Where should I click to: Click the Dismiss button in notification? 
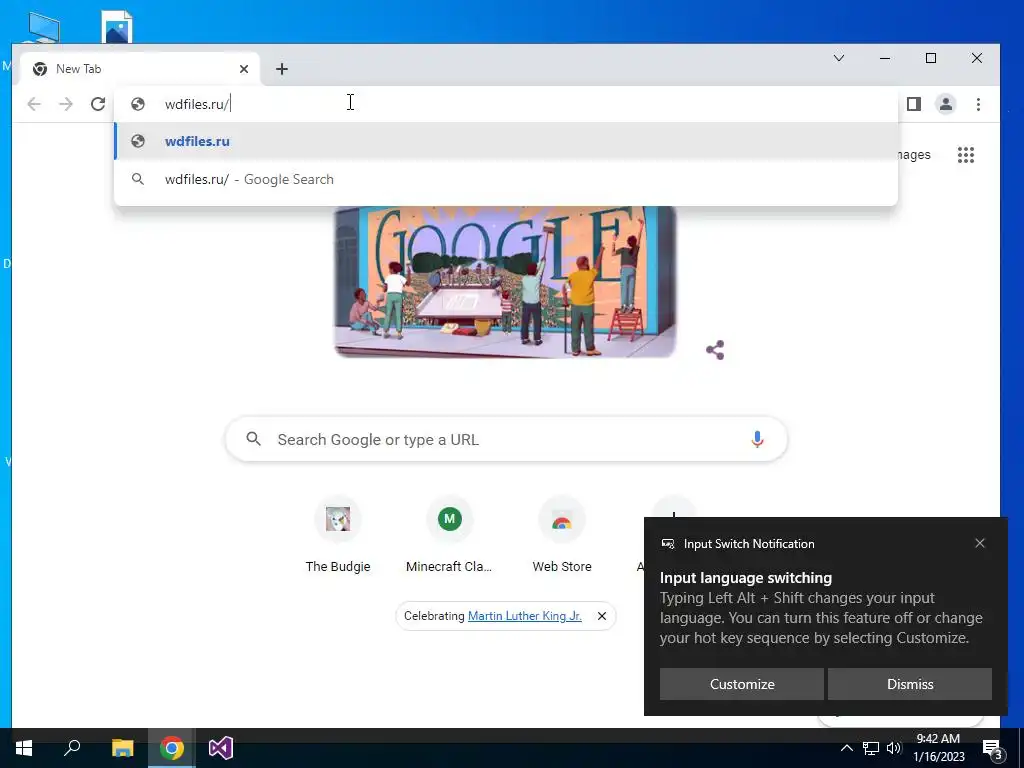coord(910,684)
